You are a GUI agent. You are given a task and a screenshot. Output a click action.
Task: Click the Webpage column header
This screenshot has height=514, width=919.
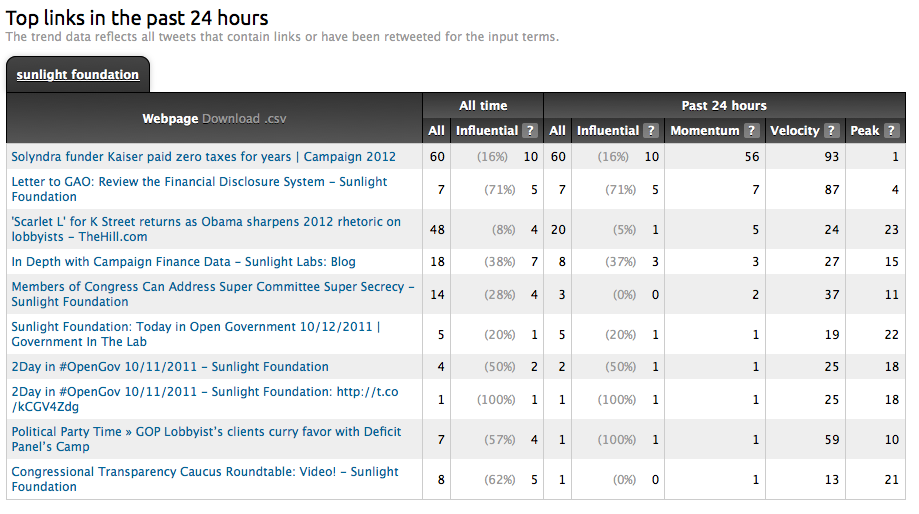click(x=170, y=118)
